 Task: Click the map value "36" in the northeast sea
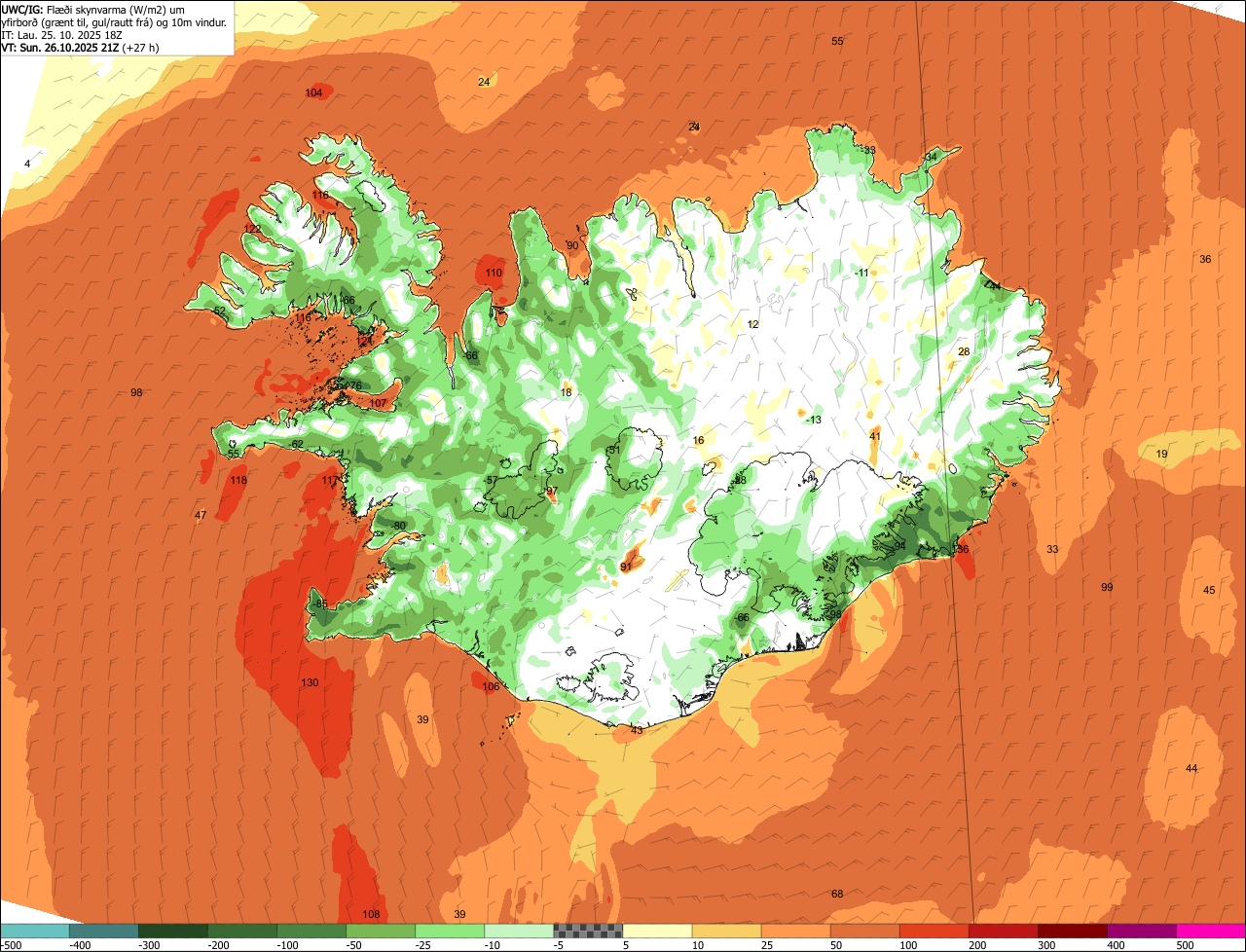point(1205,259)
